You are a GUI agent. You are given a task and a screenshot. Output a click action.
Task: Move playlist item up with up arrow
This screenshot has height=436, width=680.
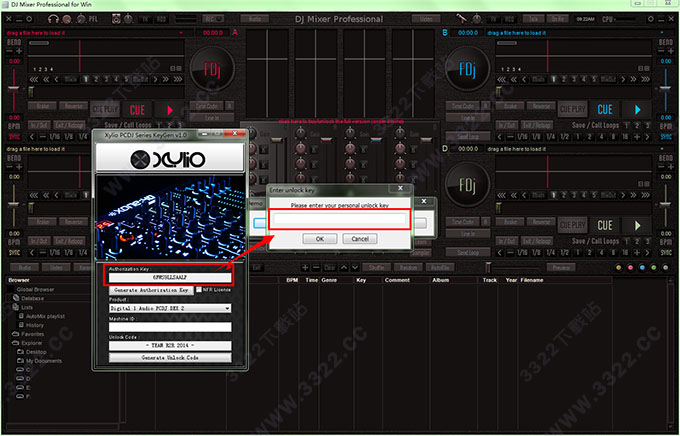click(x=344, y=268)
